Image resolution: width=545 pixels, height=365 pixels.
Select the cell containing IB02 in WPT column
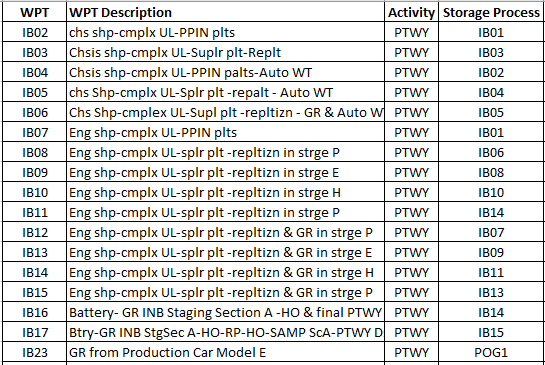(34, 32)
